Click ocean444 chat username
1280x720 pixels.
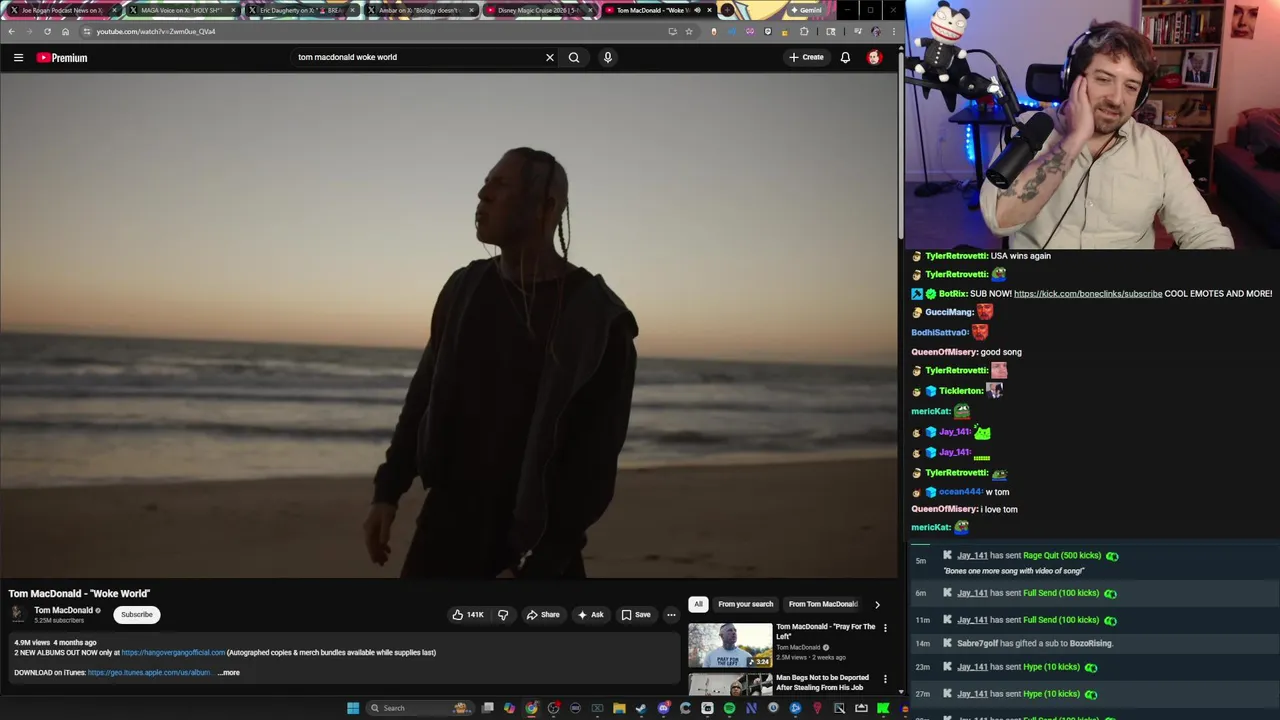click(960, 492)
